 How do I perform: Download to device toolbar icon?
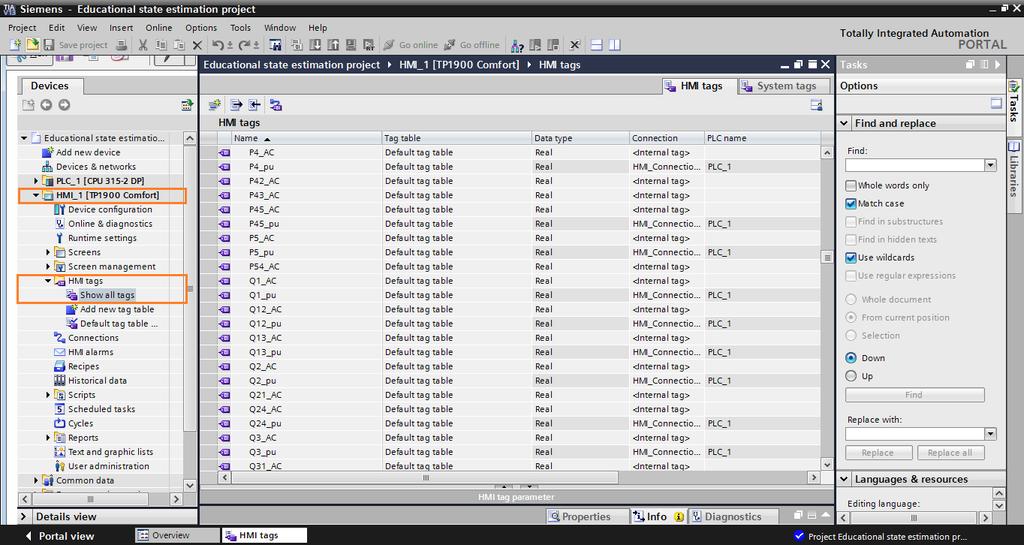point(315,45)
